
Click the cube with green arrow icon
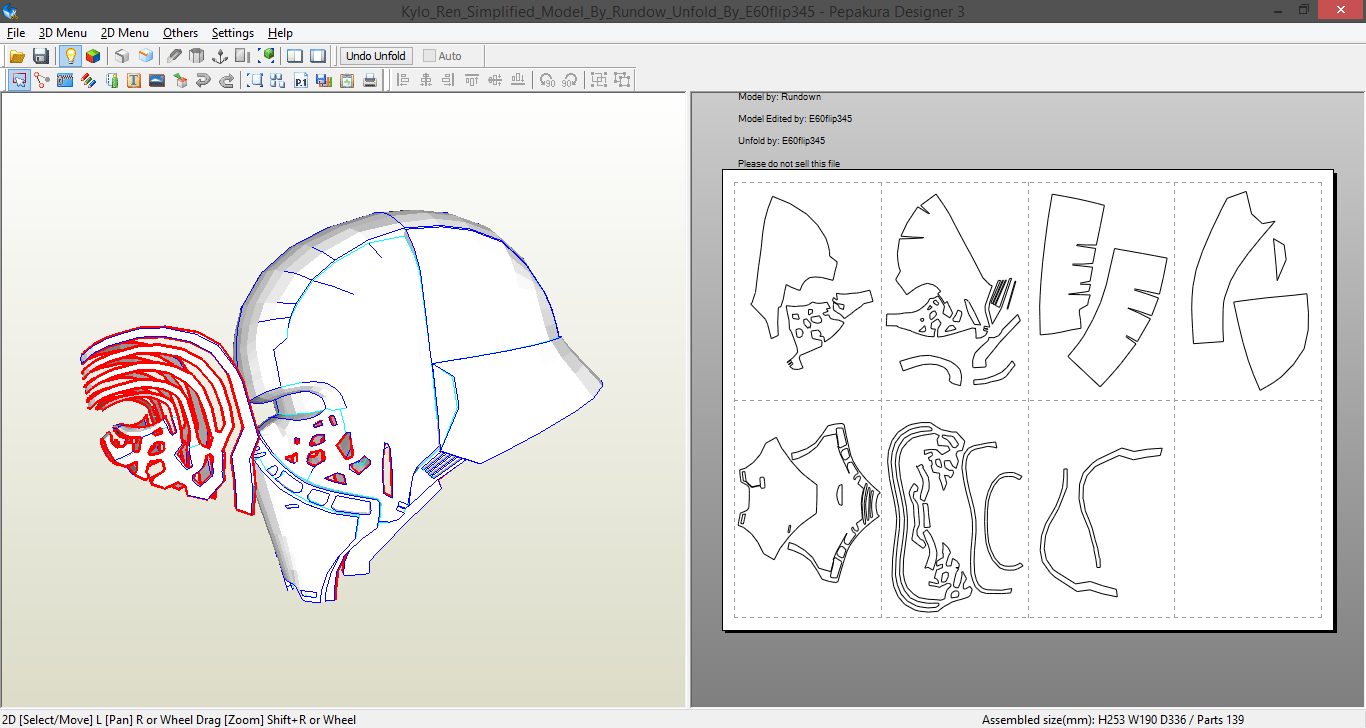tap(180, 80)
